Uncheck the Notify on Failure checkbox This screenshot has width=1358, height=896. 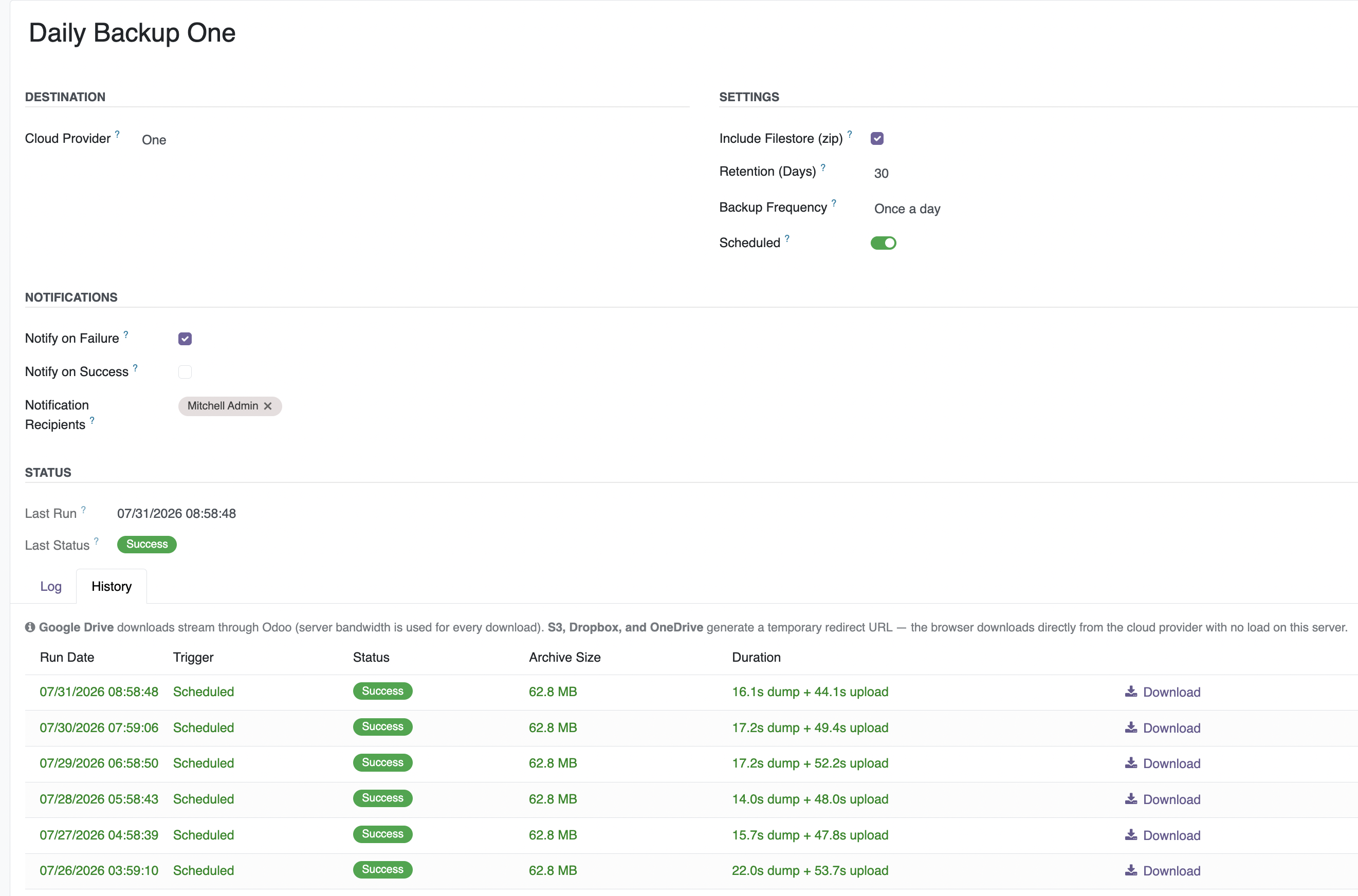point(185,338)
